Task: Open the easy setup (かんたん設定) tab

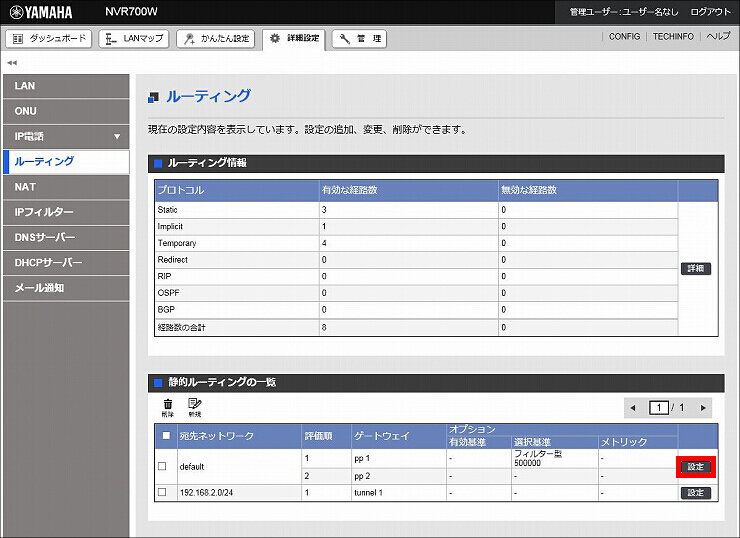Action: click(216, 39)
